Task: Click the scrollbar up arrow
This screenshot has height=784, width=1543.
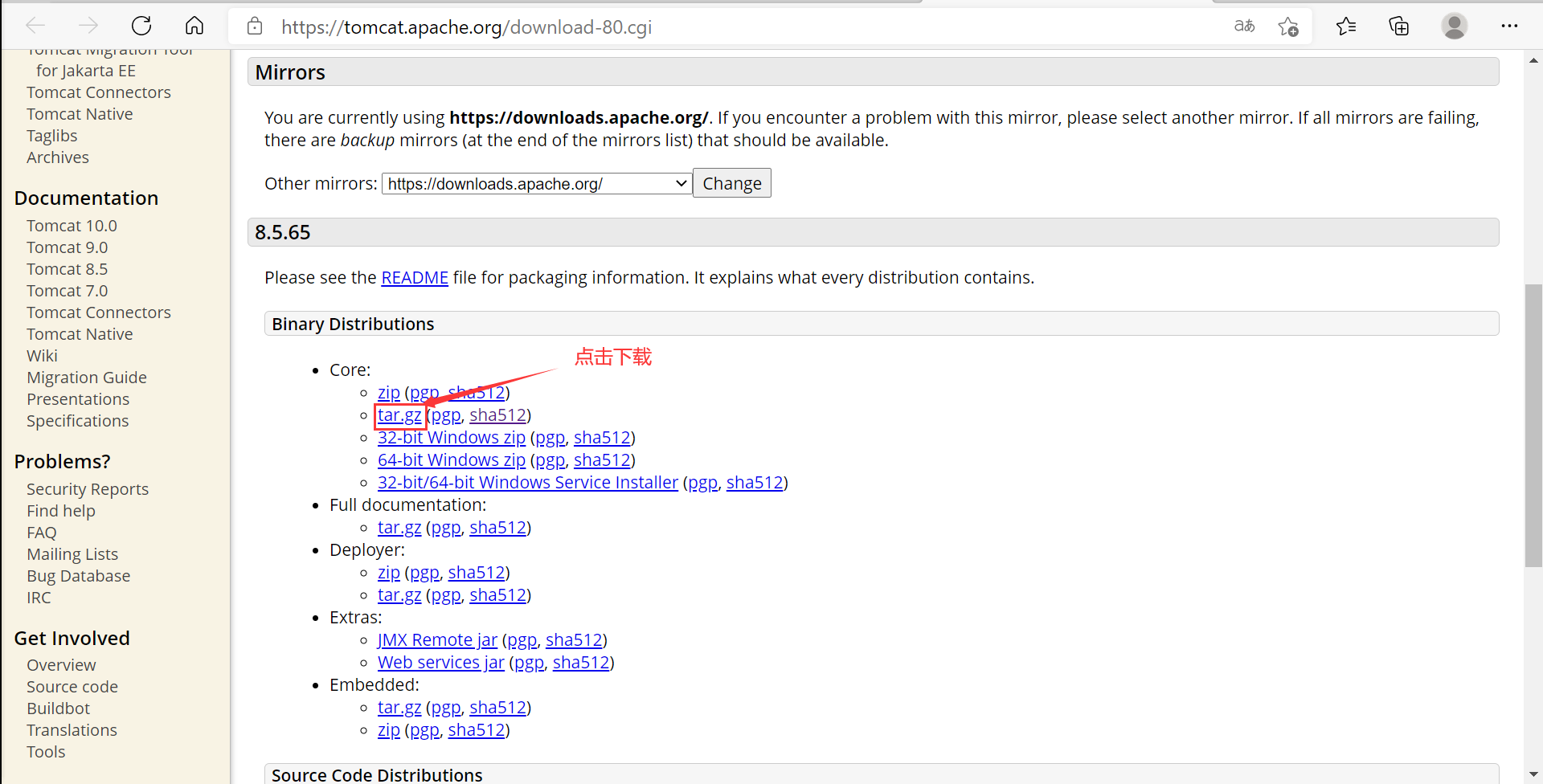Action: 1533,60
